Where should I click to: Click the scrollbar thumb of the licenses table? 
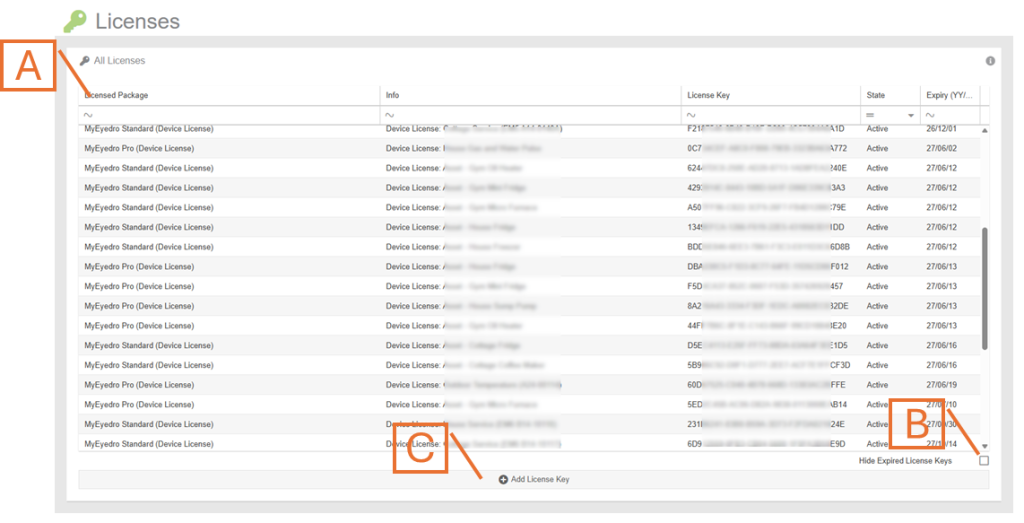point(985,289)
